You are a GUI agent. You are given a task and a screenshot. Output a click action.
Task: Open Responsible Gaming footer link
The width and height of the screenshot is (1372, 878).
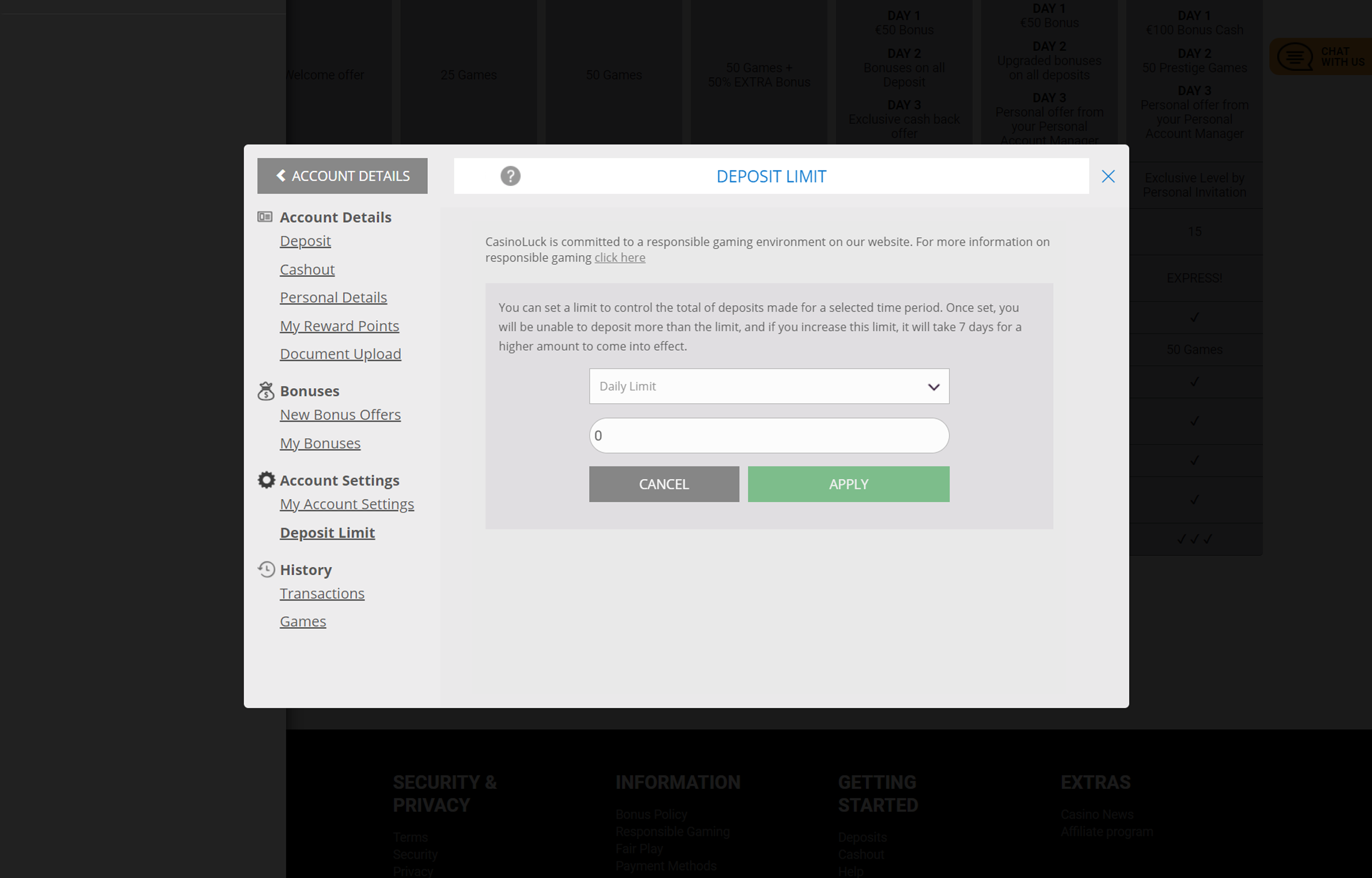(x=672, y=832)
